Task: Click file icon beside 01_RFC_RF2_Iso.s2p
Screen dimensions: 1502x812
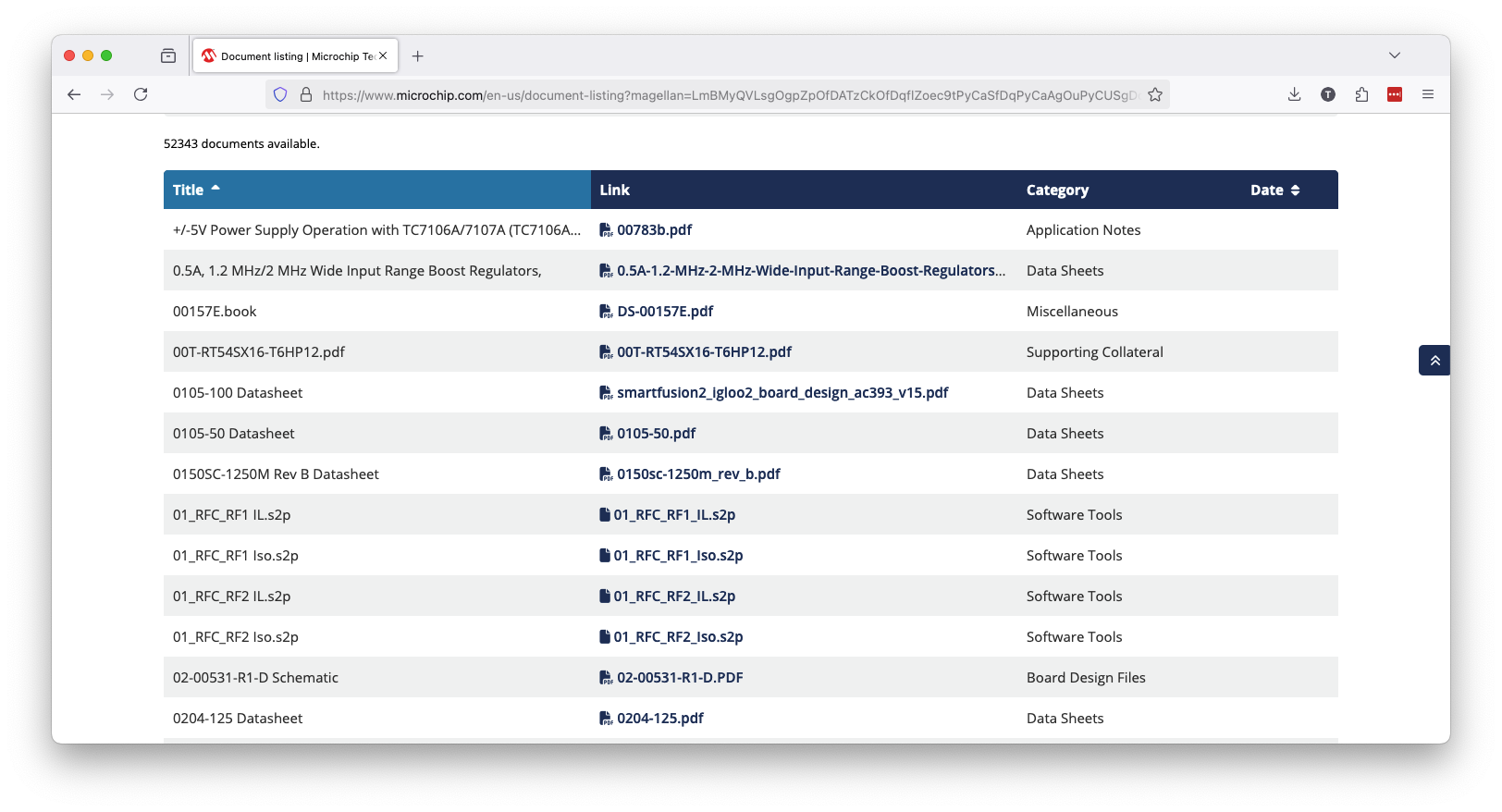Action: 605,636
